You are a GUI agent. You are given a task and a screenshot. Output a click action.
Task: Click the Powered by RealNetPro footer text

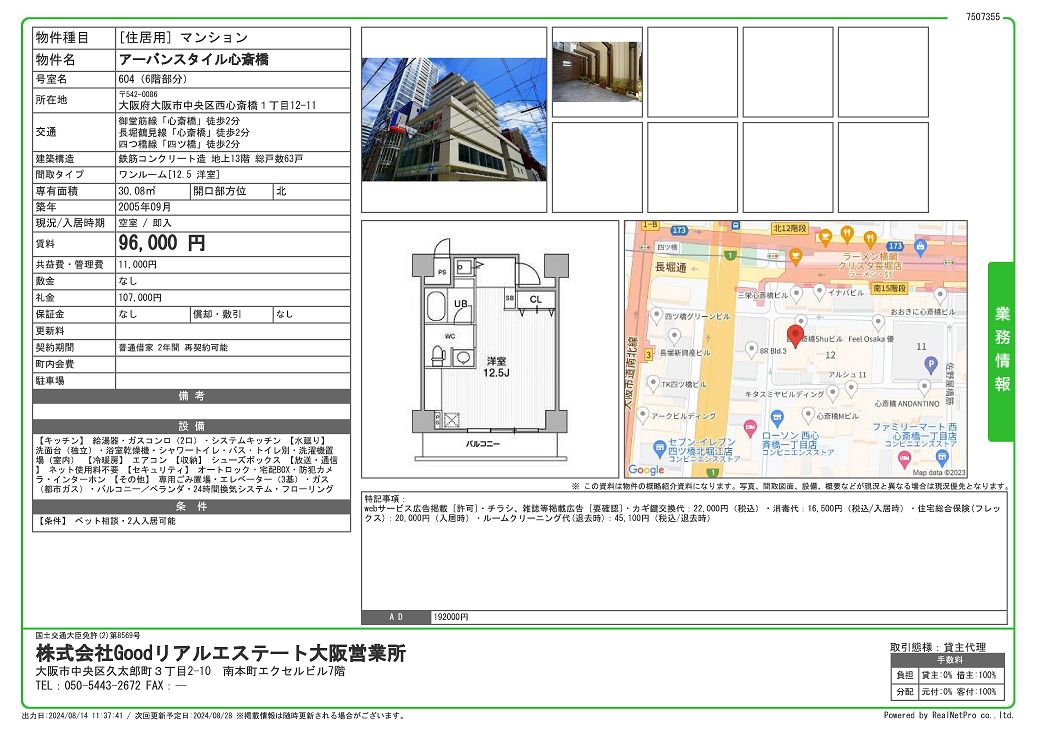(x=948, y=715)
